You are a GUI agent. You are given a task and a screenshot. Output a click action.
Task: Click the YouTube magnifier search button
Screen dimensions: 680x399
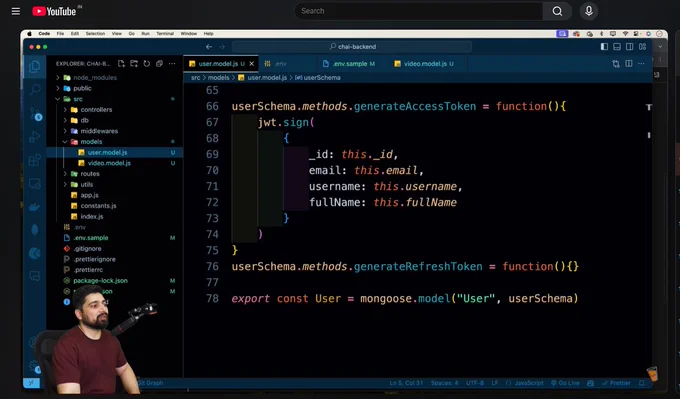[x=557, y=11]
